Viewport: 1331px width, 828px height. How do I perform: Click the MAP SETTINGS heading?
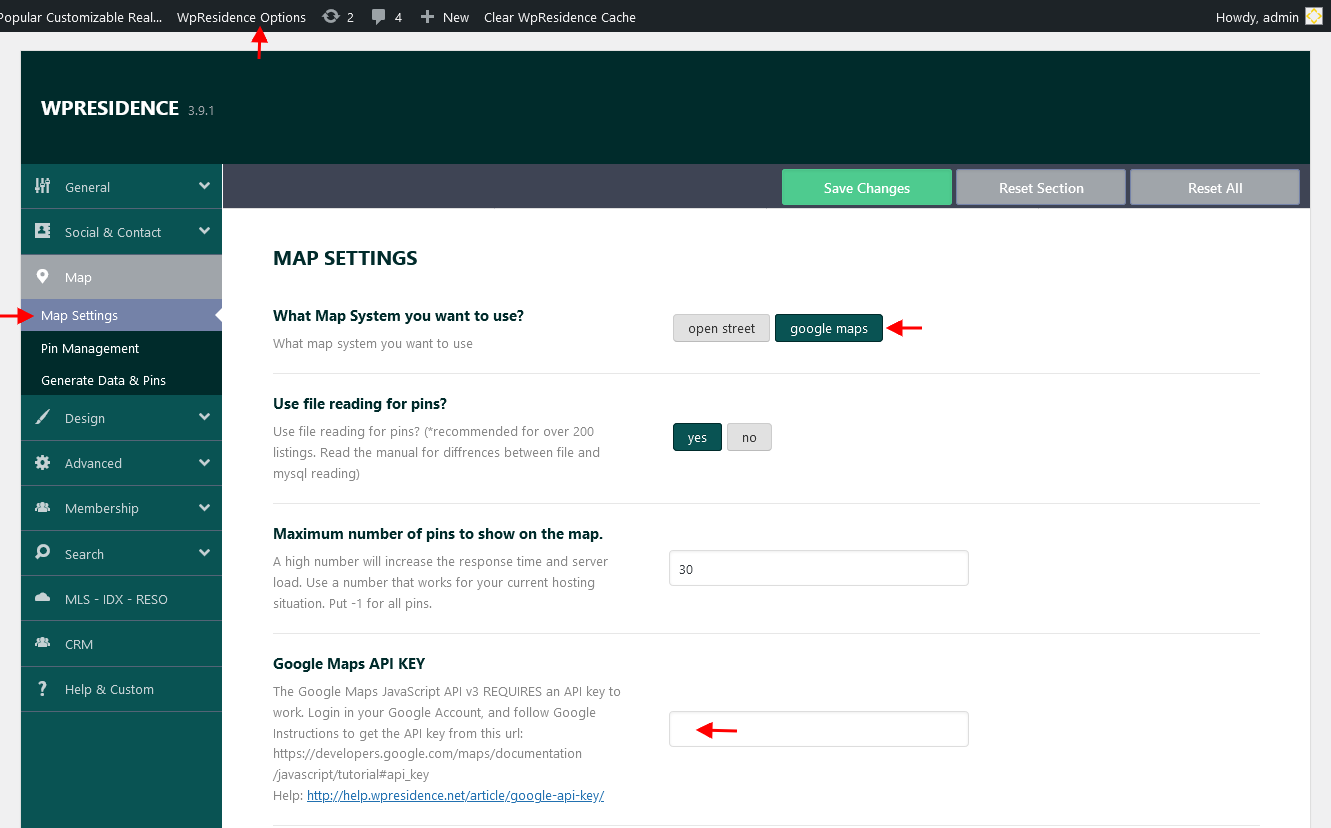coord(345,258)
